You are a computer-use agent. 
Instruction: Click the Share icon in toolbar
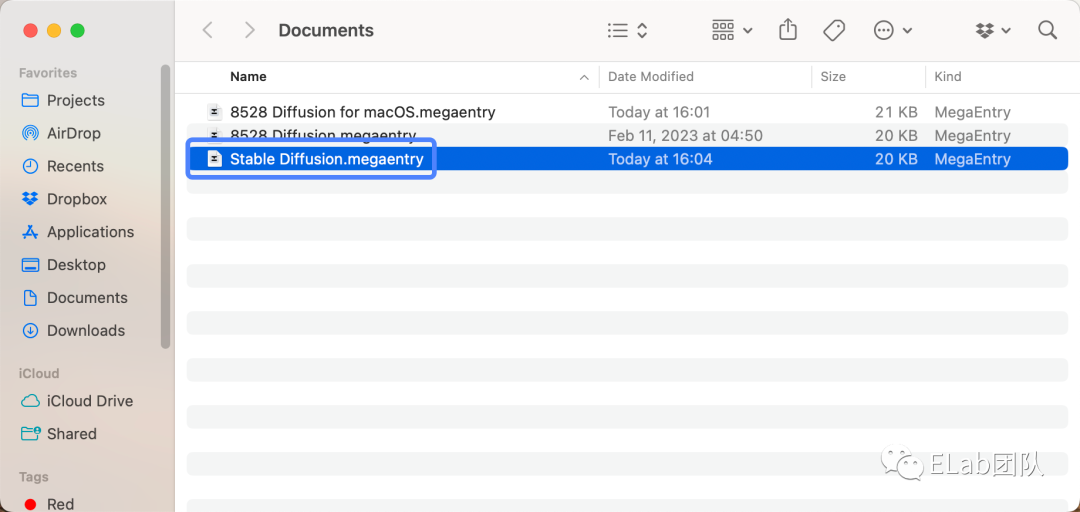pyautogui.click(x=788, y=30)
